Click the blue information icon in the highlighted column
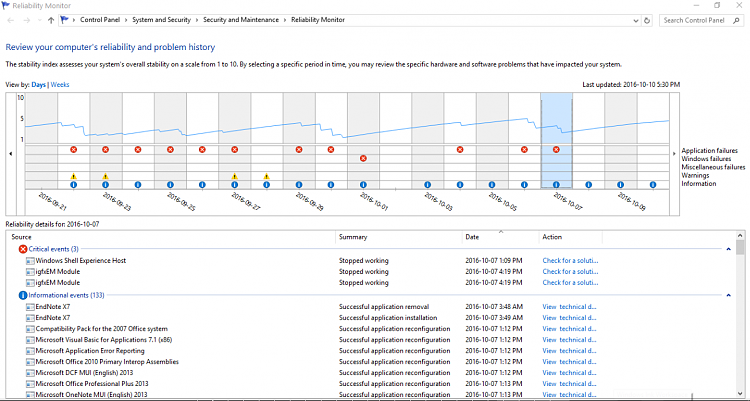The image size is (750, 401). pyautogui.click(x=556, y=185)
